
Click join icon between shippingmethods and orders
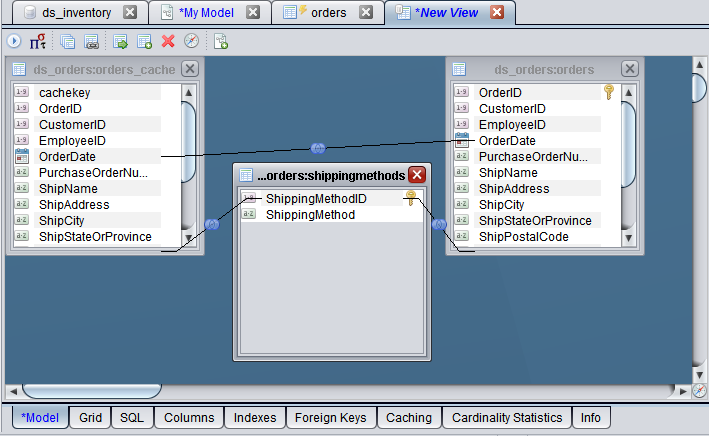coord(439,224)
